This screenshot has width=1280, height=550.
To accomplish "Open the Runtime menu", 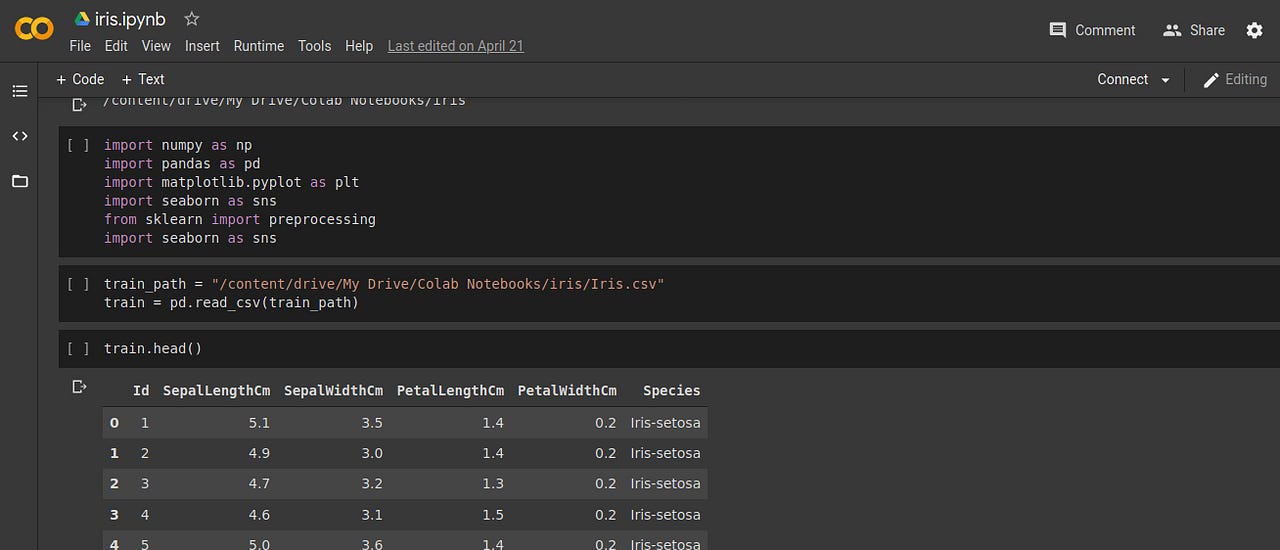I will 259,46.
